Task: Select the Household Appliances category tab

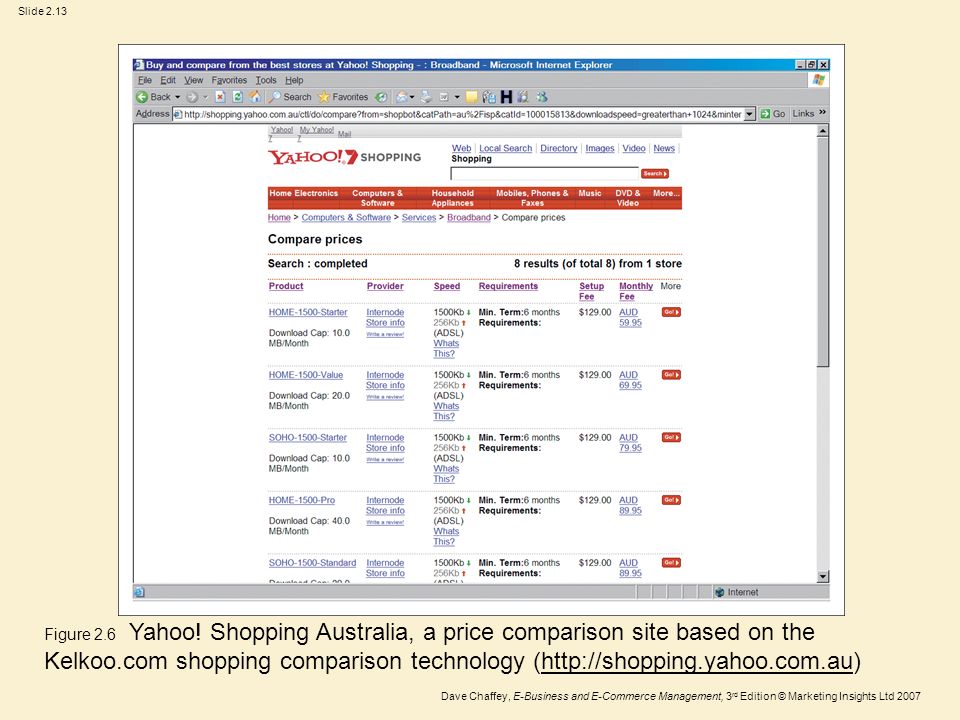Action: click(x=452, y=198)
